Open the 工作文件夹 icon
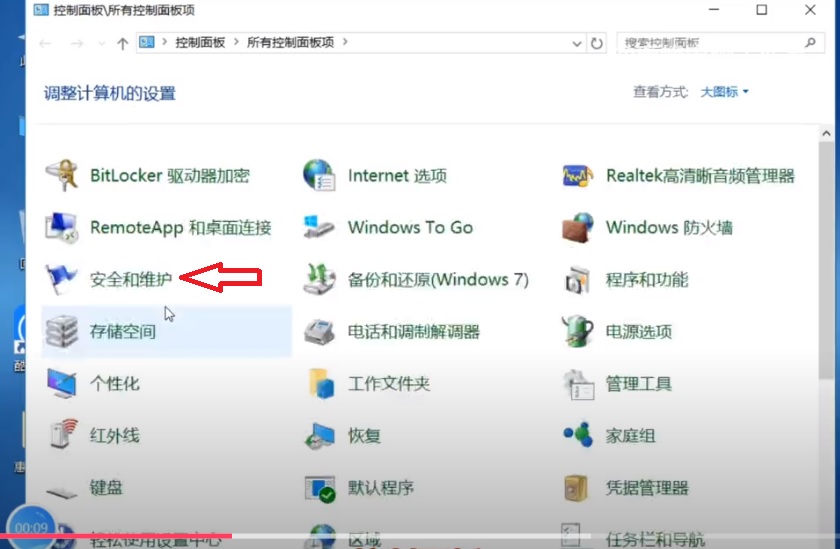 pyautogui.click(x=322, y=383)
